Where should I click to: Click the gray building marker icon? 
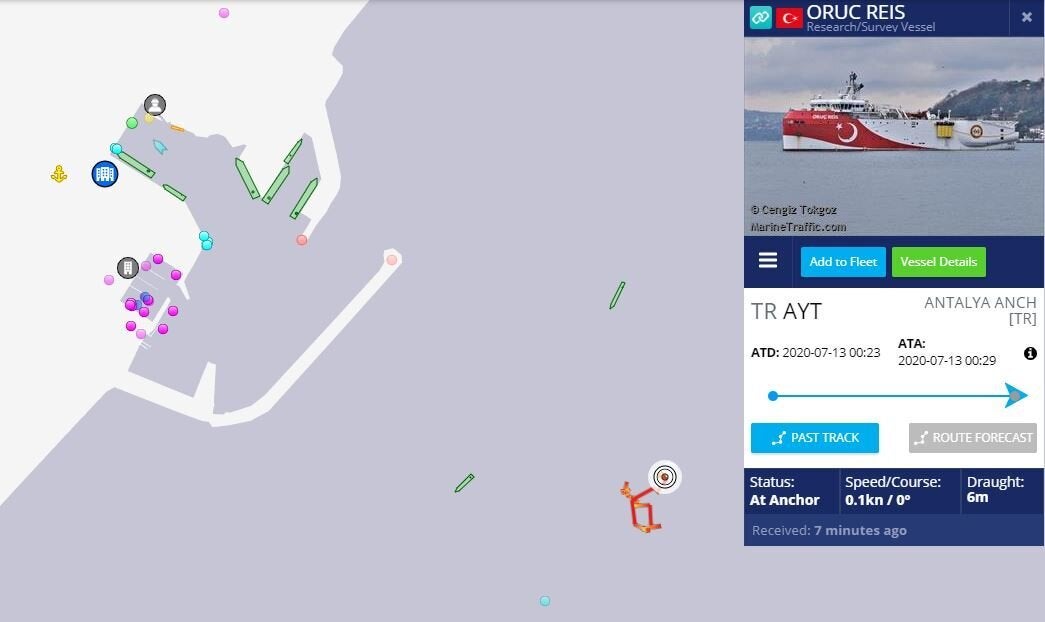tap(127, 267)
